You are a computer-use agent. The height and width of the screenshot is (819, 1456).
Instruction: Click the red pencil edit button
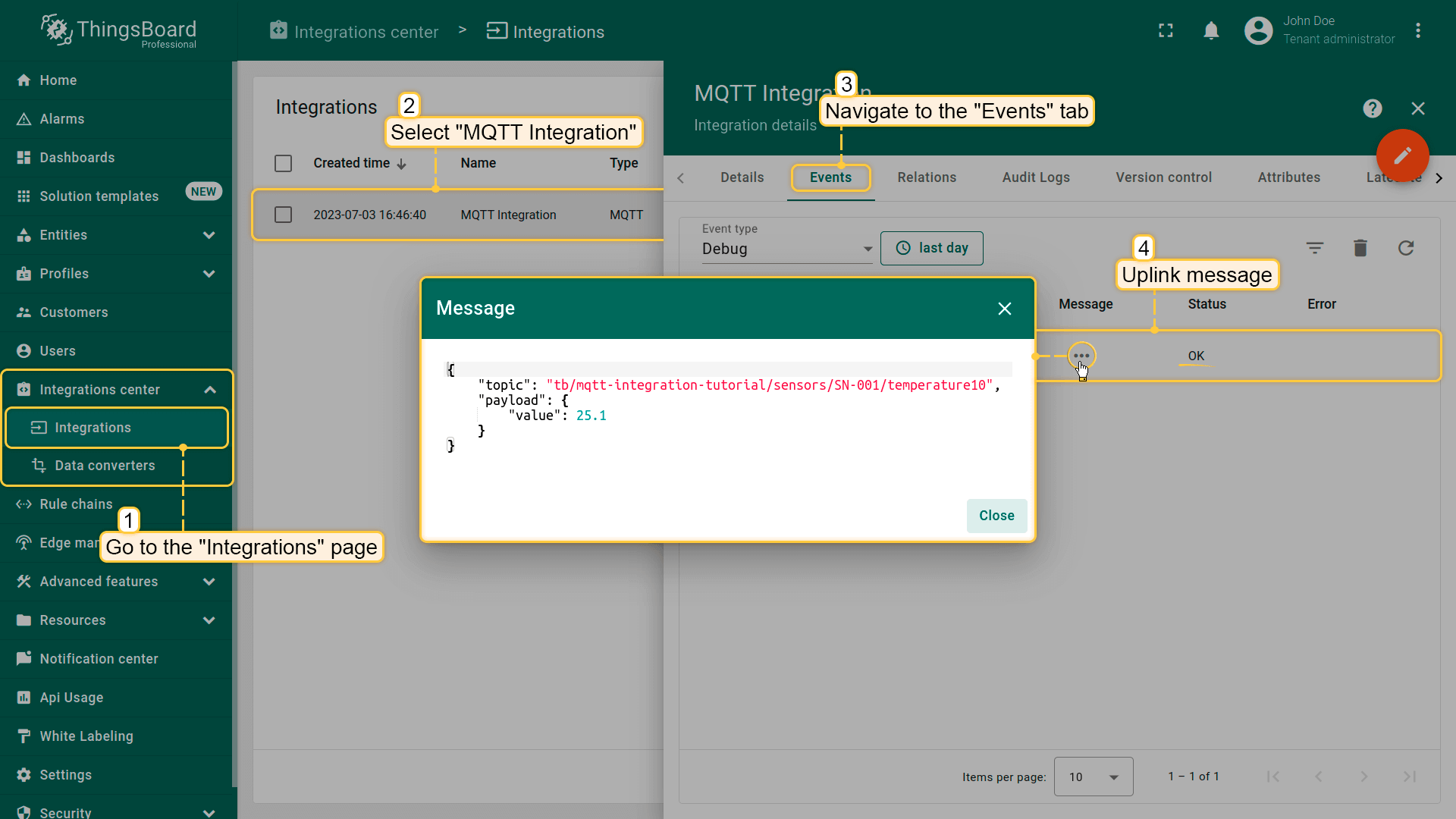pos(1402,155)
